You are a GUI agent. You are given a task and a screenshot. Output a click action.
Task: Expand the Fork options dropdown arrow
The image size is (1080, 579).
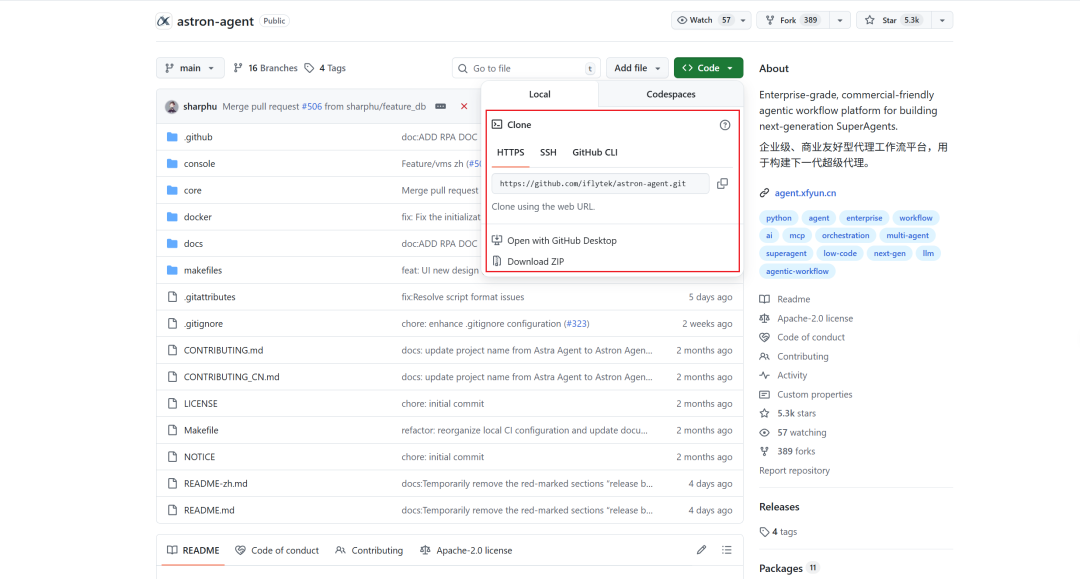click(x=840, y=21)
